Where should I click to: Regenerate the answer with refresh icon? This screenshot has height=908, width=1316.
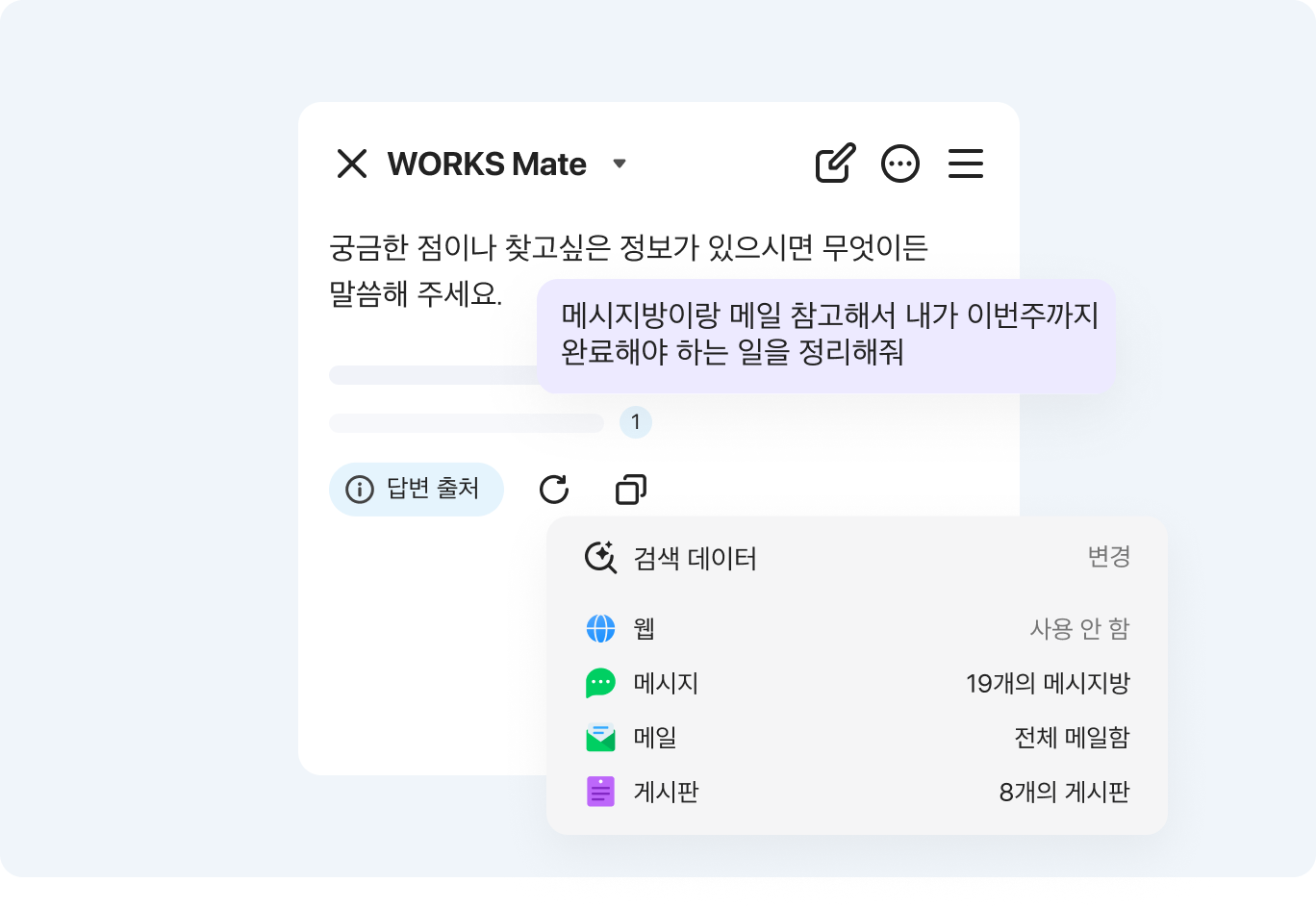554,490
